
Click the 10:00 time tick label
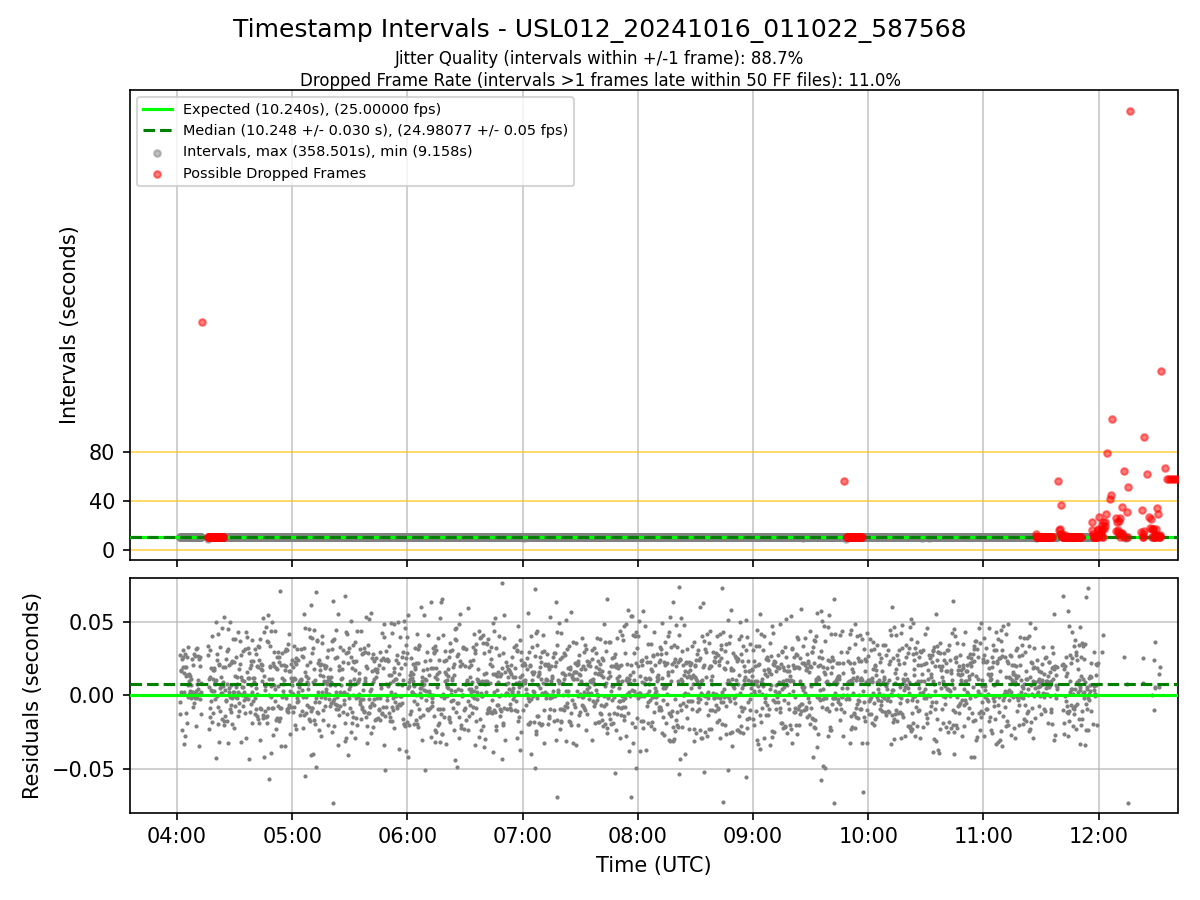[868, 834]
